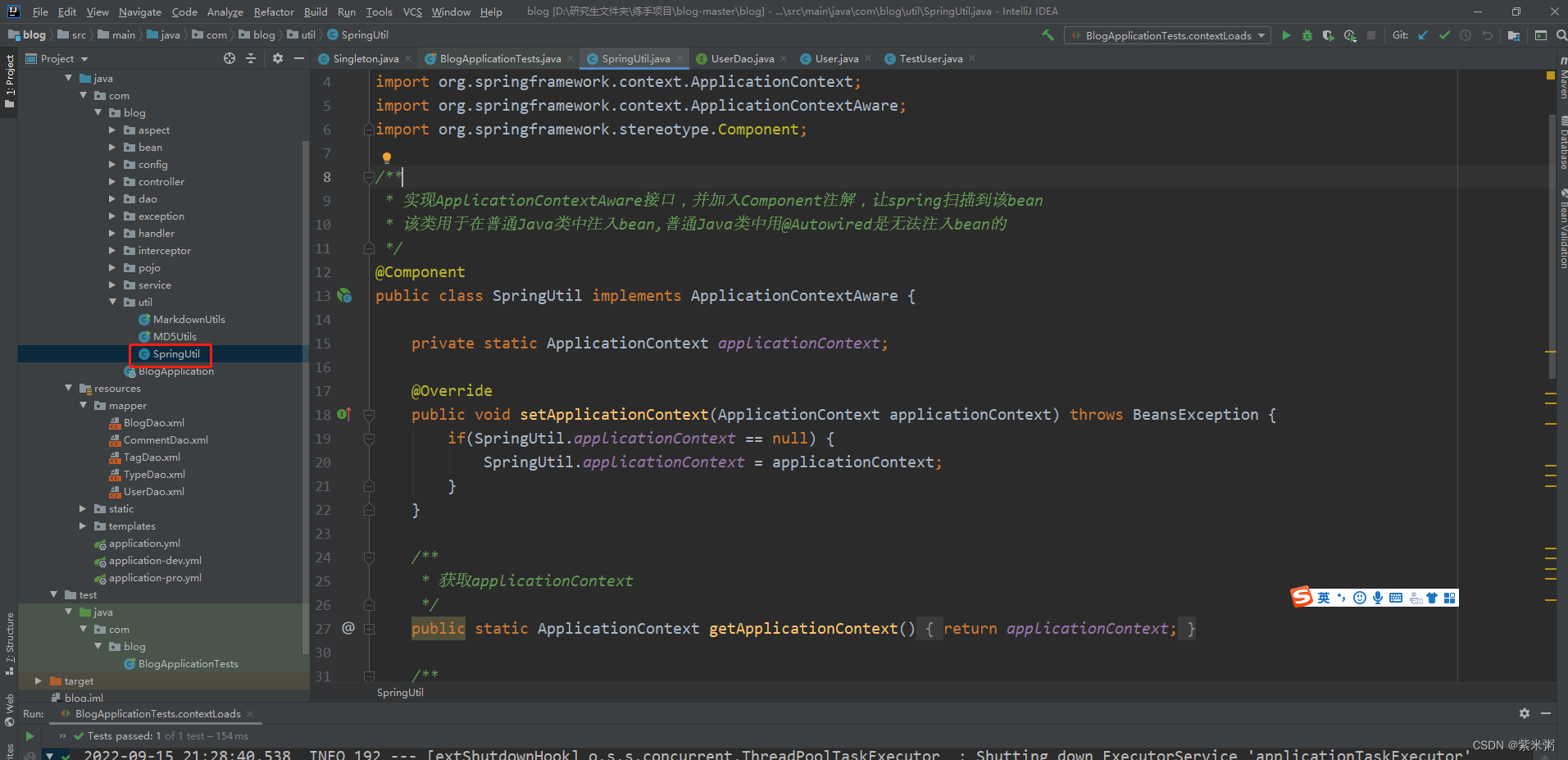Open the Analyze menu
The width and height of the screenshot is (1568, 760).
[x=225, y=11]
